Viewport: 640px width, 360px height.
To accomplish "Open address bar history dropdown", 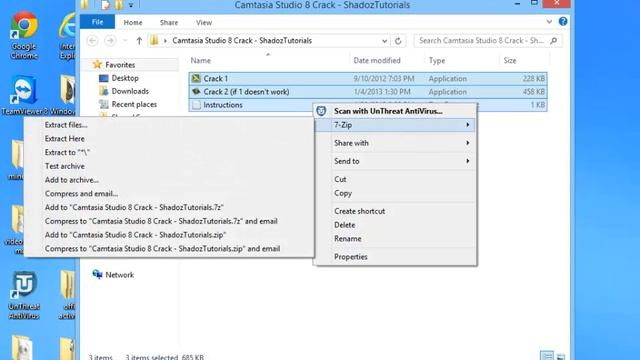I will pyautogui.click(x=384, y=41).
